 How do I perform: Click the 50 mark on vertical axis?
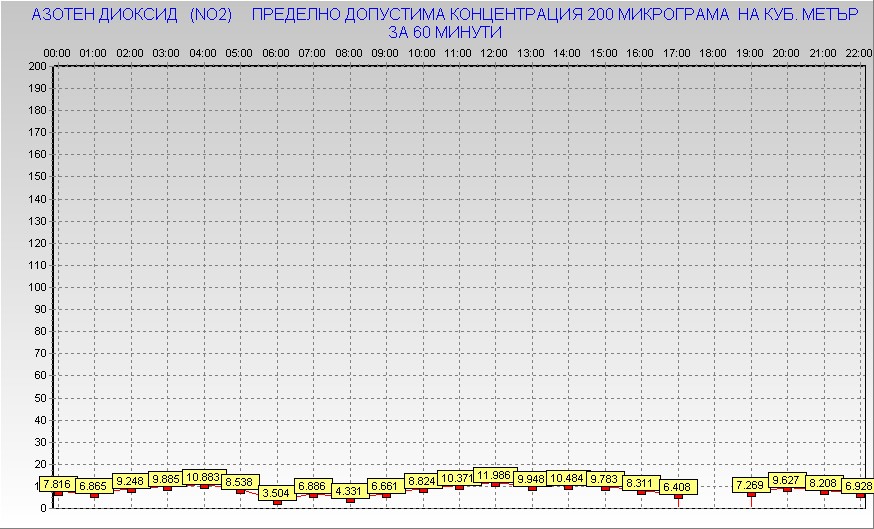pos(40,397)
